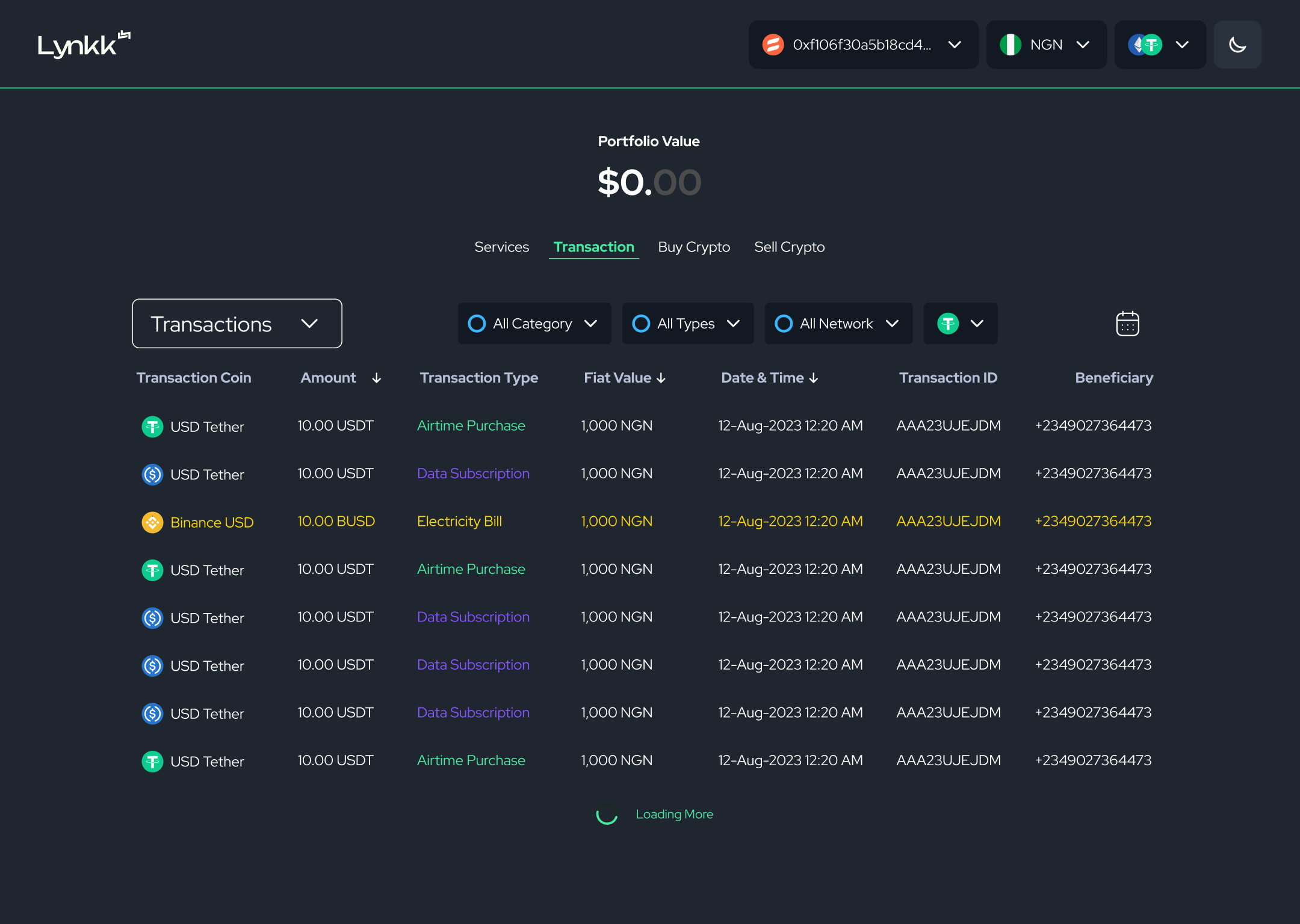
Task: Click the Transaction ID column header
Action: click(948, 378)
